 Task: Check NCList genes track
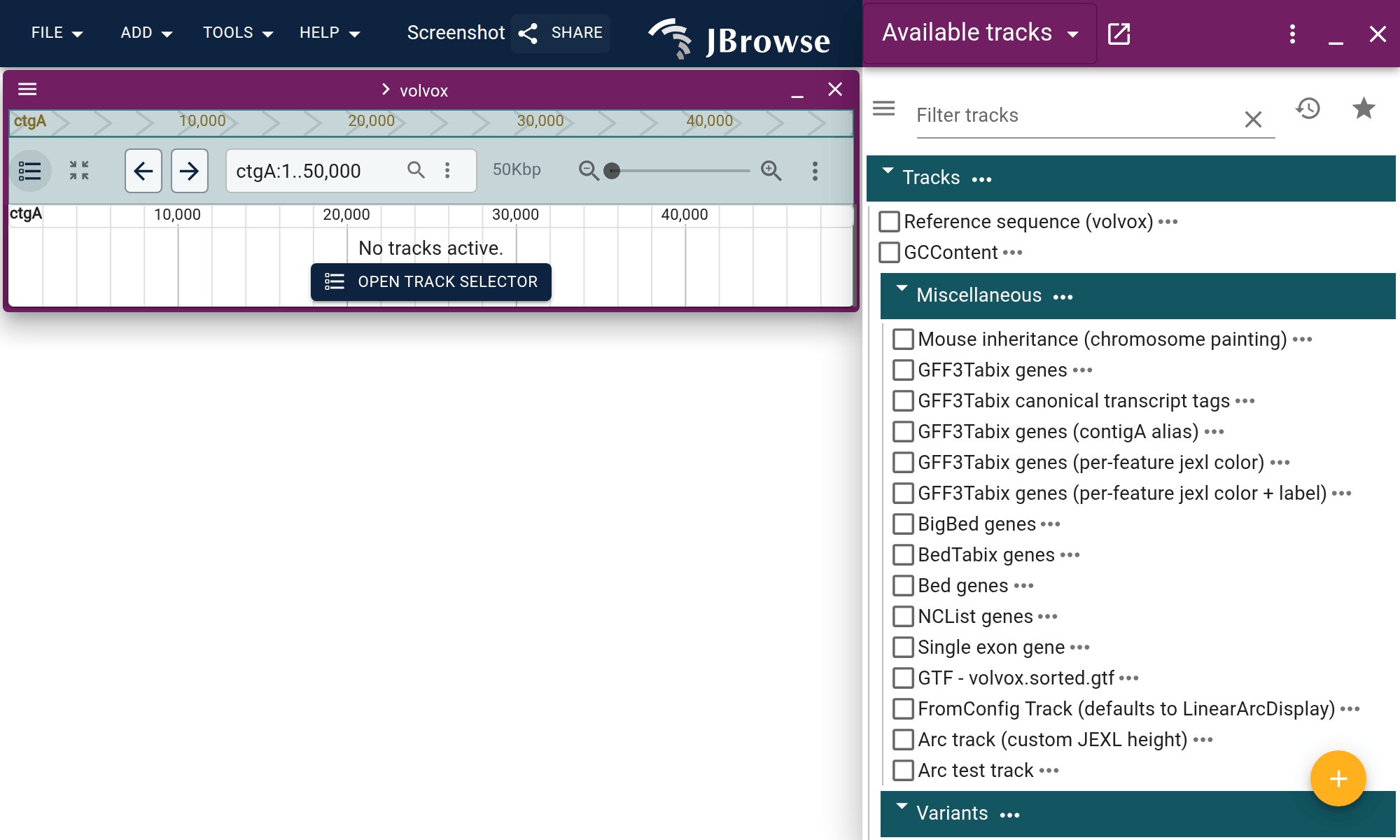(x=903, y=617)
